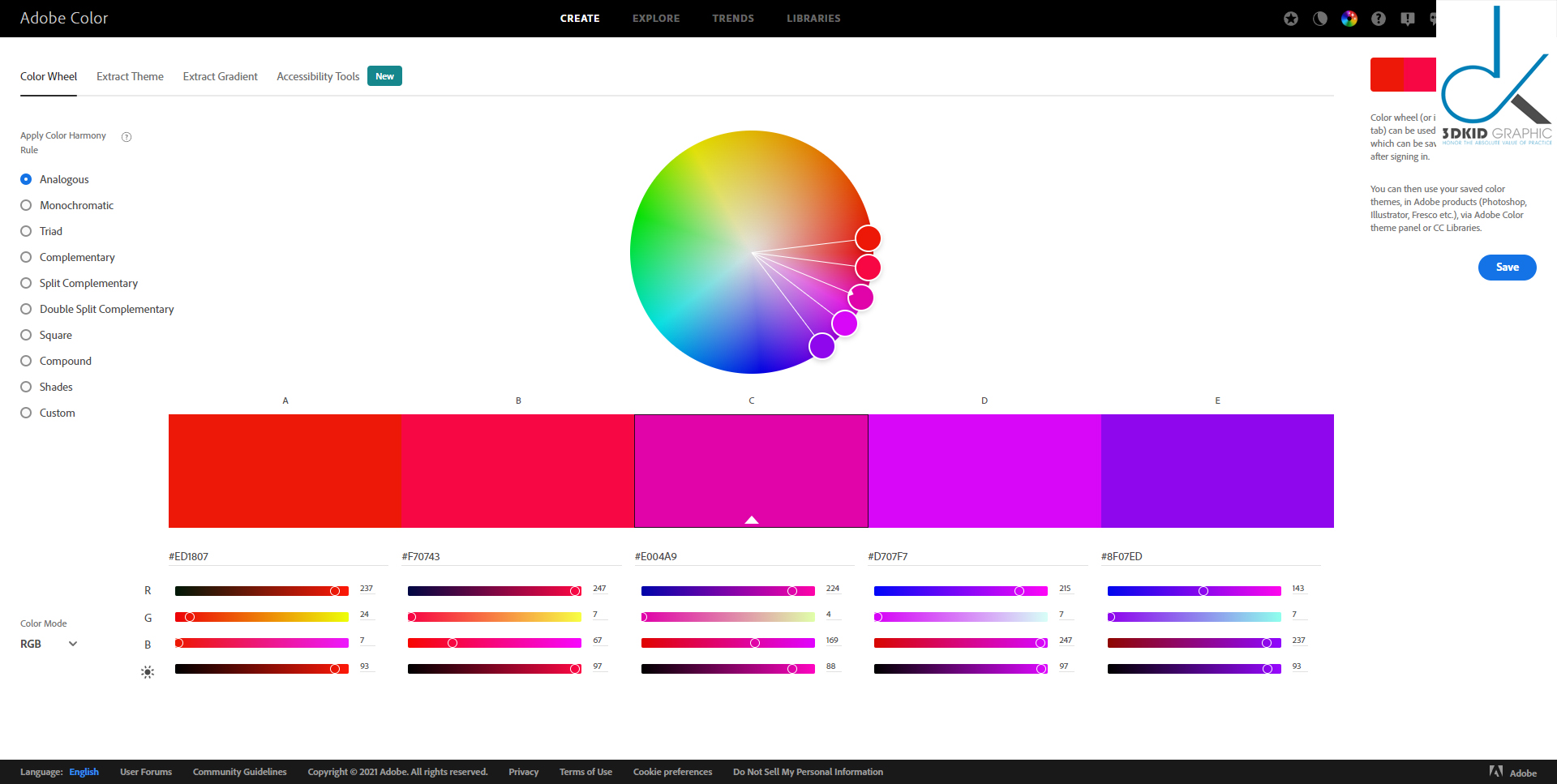1557x784 pixels.
Task: Click the #F70743 hex code field
Action: (512, 556)
